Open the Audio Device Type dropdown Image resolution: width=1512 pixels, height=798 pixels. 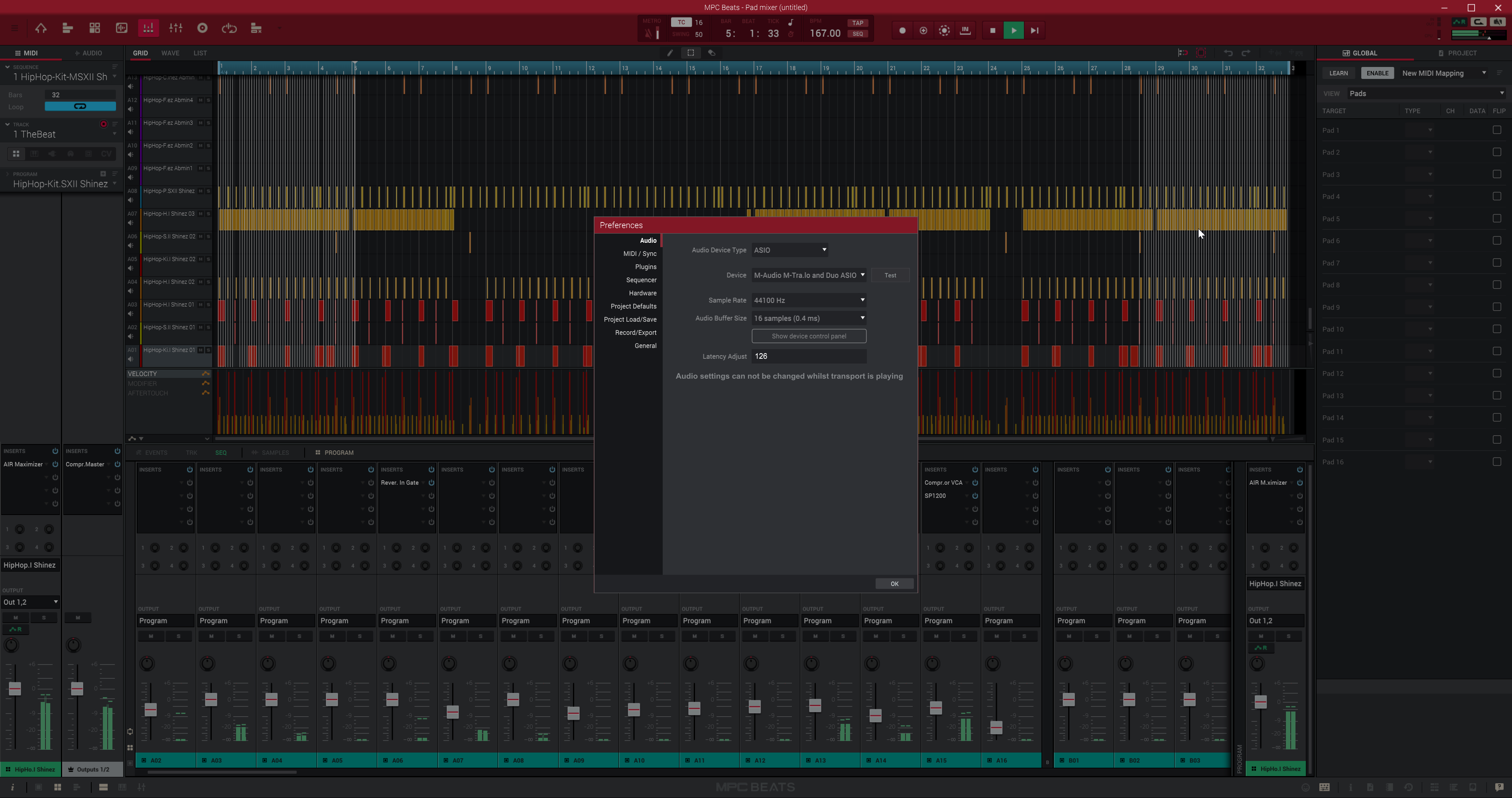pyautogui.click(x=790, y=250)
